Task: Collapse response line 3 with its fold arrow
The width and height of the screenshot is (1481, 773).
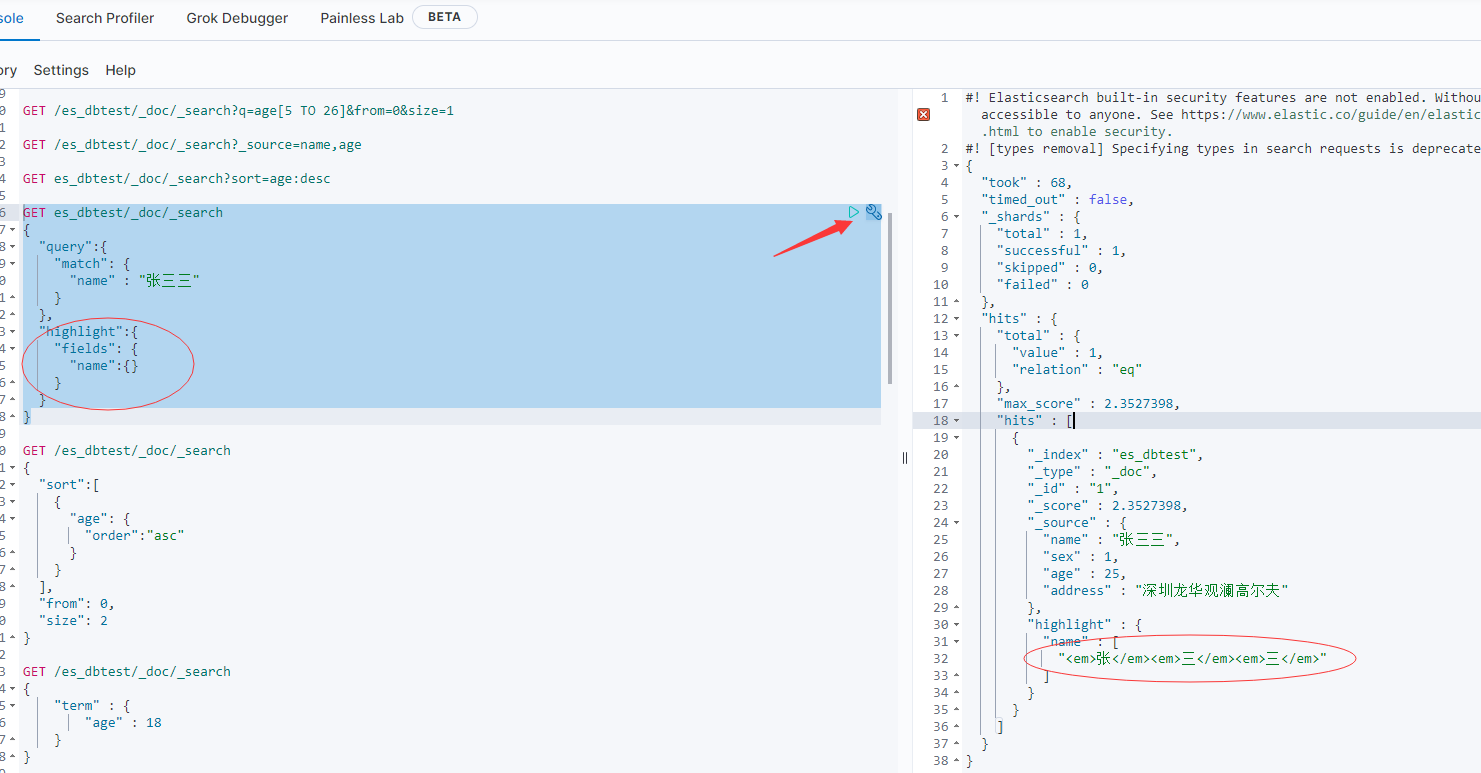Action: 956,166
